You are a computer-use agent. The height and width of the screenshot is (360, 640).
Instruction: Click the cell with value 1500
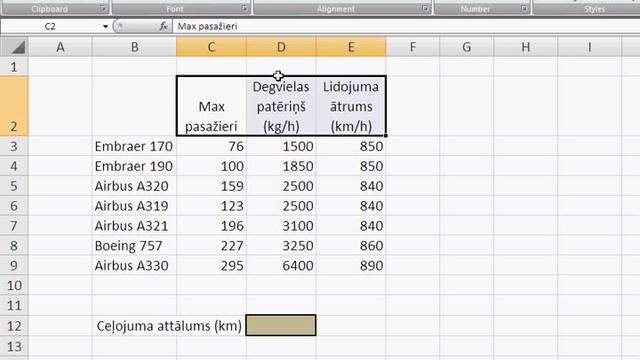pyautogui.click(x=281, y=146)
